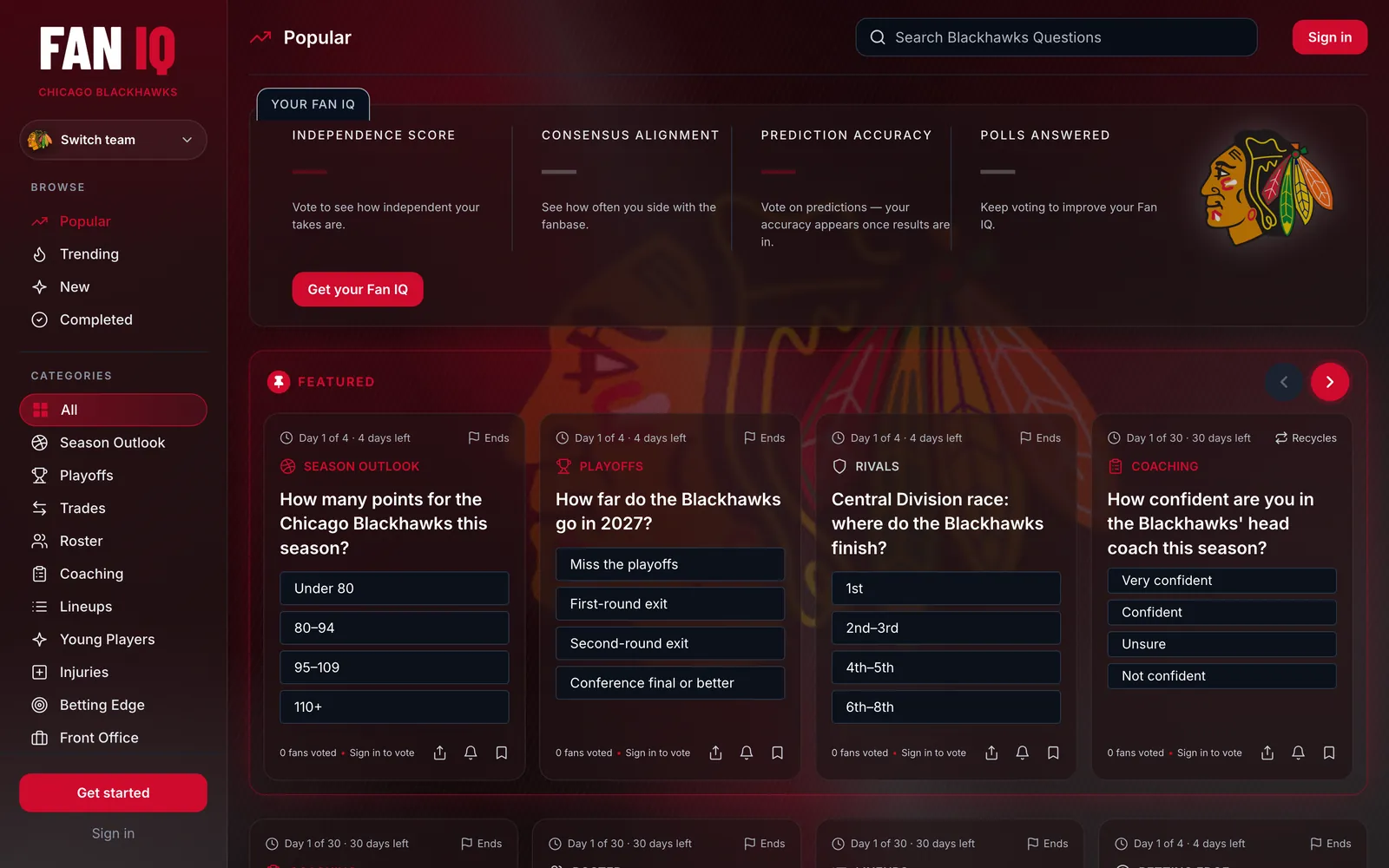Bookmark the head coach confidence question
This screenshot has height=868, width=1389.
[1329, 753]
